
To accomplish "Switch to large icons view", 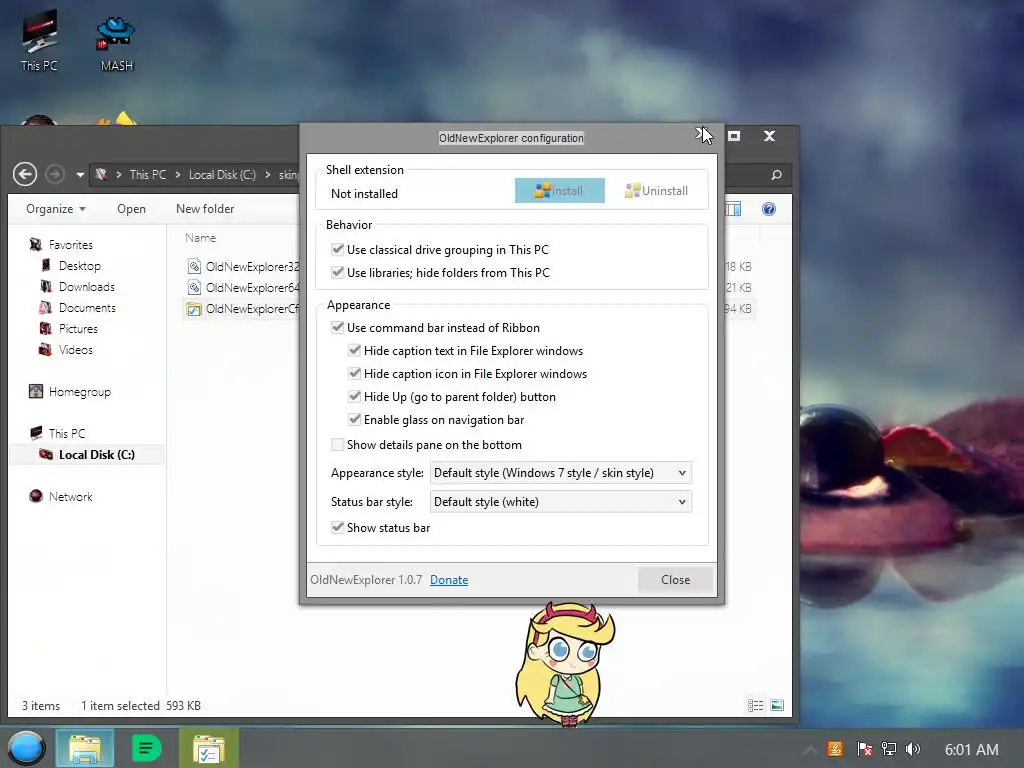I will pyautogui.click(x=777, y=705).
